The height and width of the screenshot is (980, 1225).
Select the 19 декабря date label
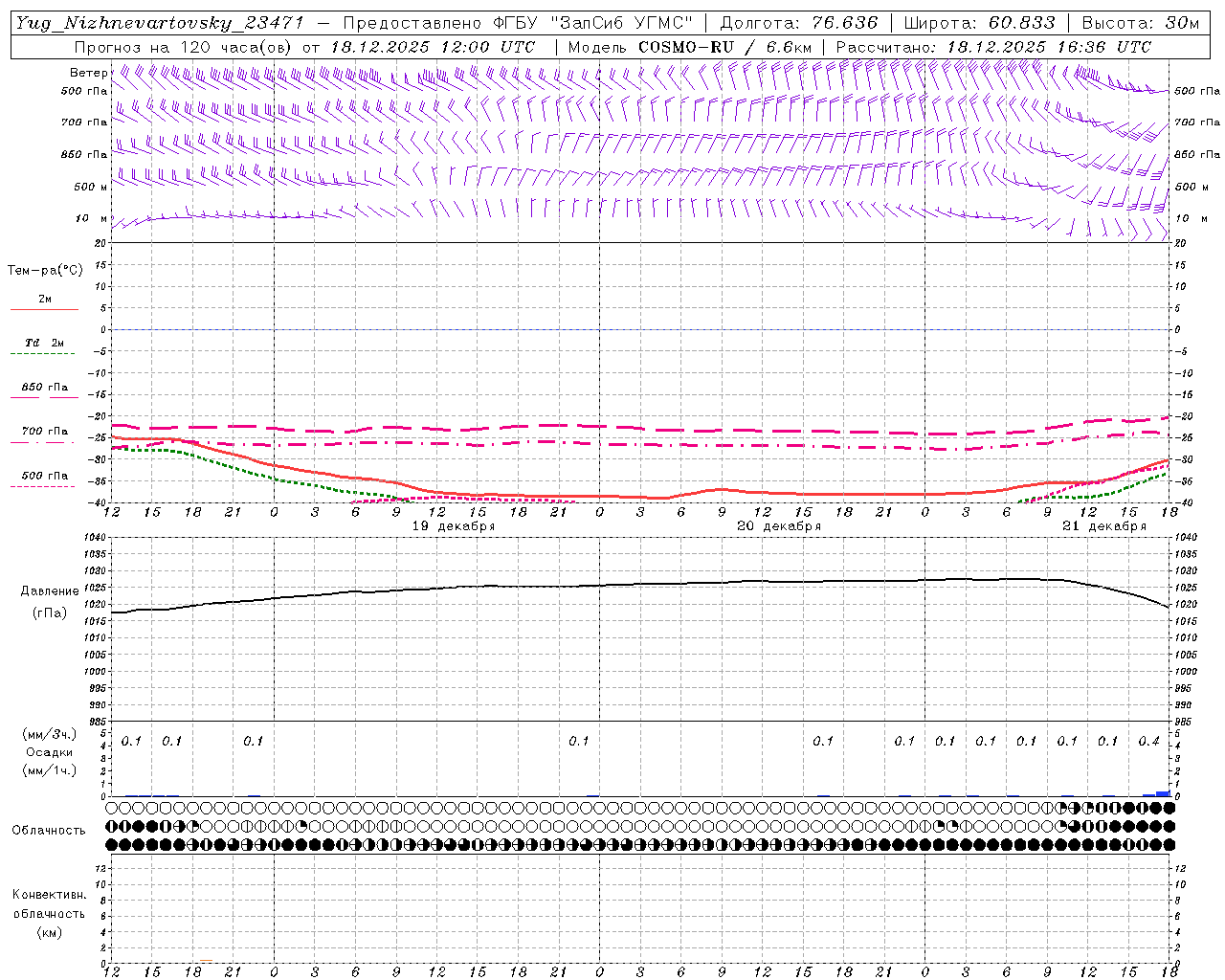click(x=453, y=526)
